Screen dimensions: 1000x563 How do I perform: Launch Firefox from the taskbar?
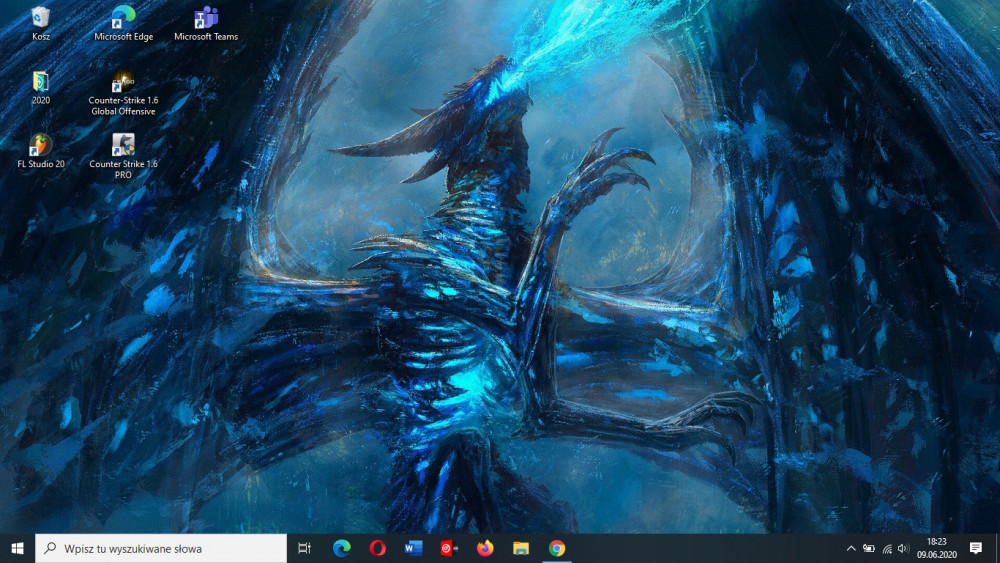(x=485, y=548)
